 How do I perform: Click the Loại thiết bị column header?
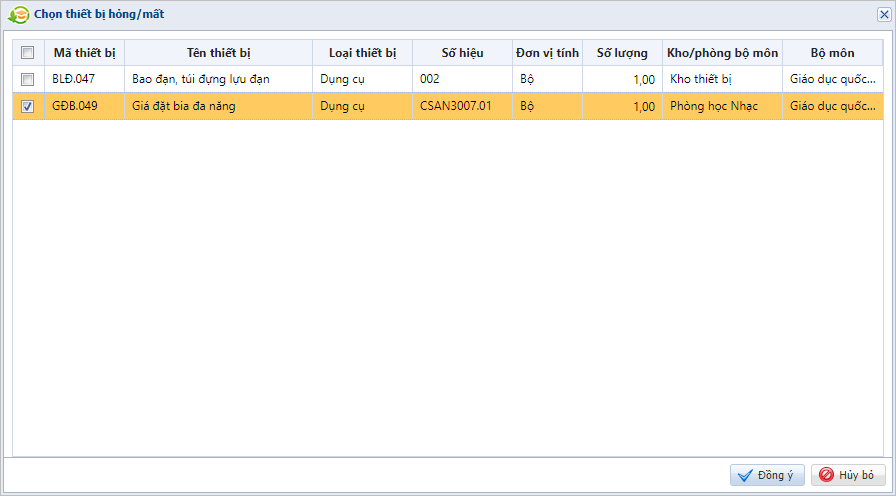pyautogui.click(x=363, y=53)
